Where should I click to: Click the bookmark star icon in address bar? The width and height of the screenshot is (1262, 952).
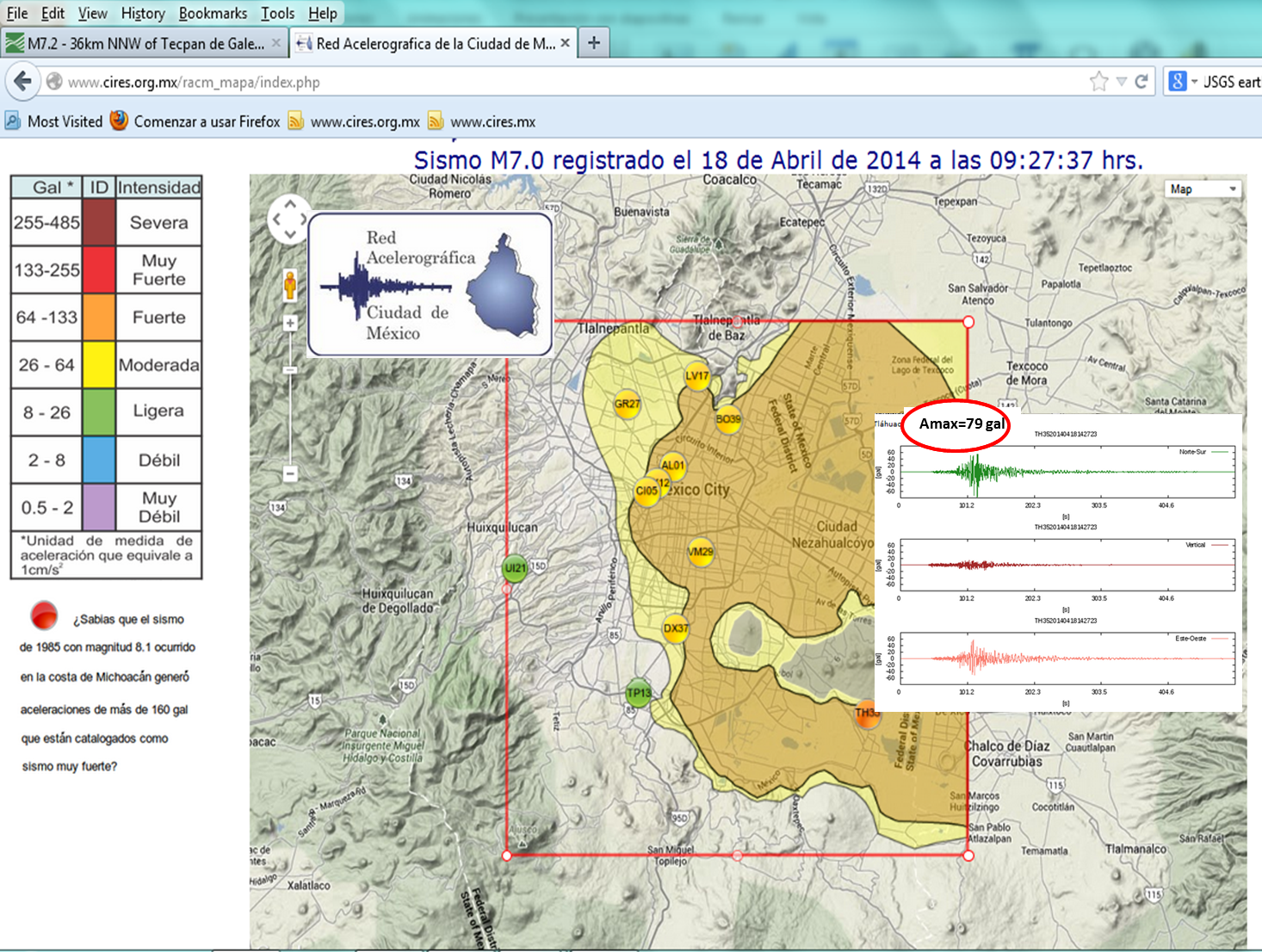click(1098, 82)
